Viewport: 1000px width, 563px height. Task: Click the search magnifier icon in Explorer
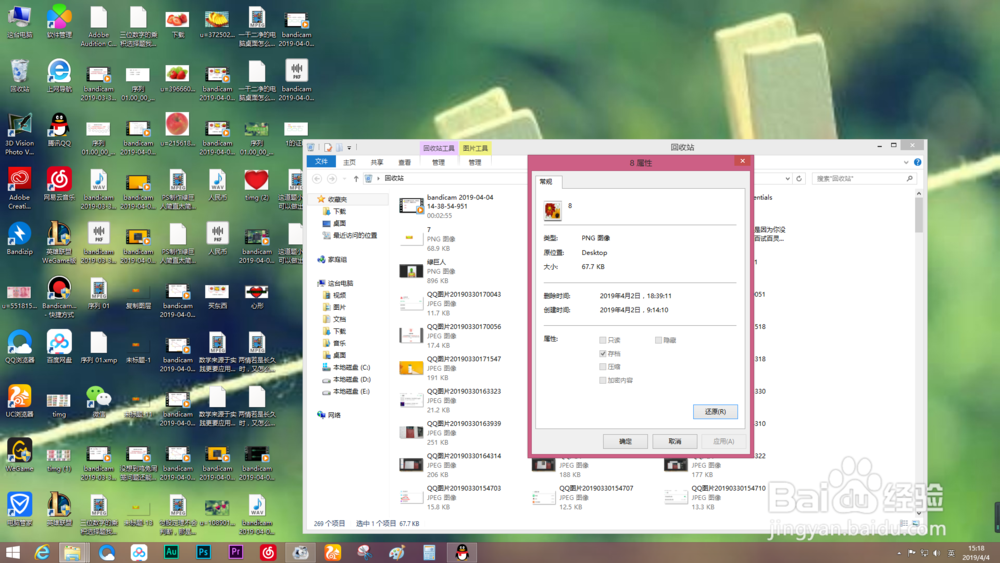[909, 179]
